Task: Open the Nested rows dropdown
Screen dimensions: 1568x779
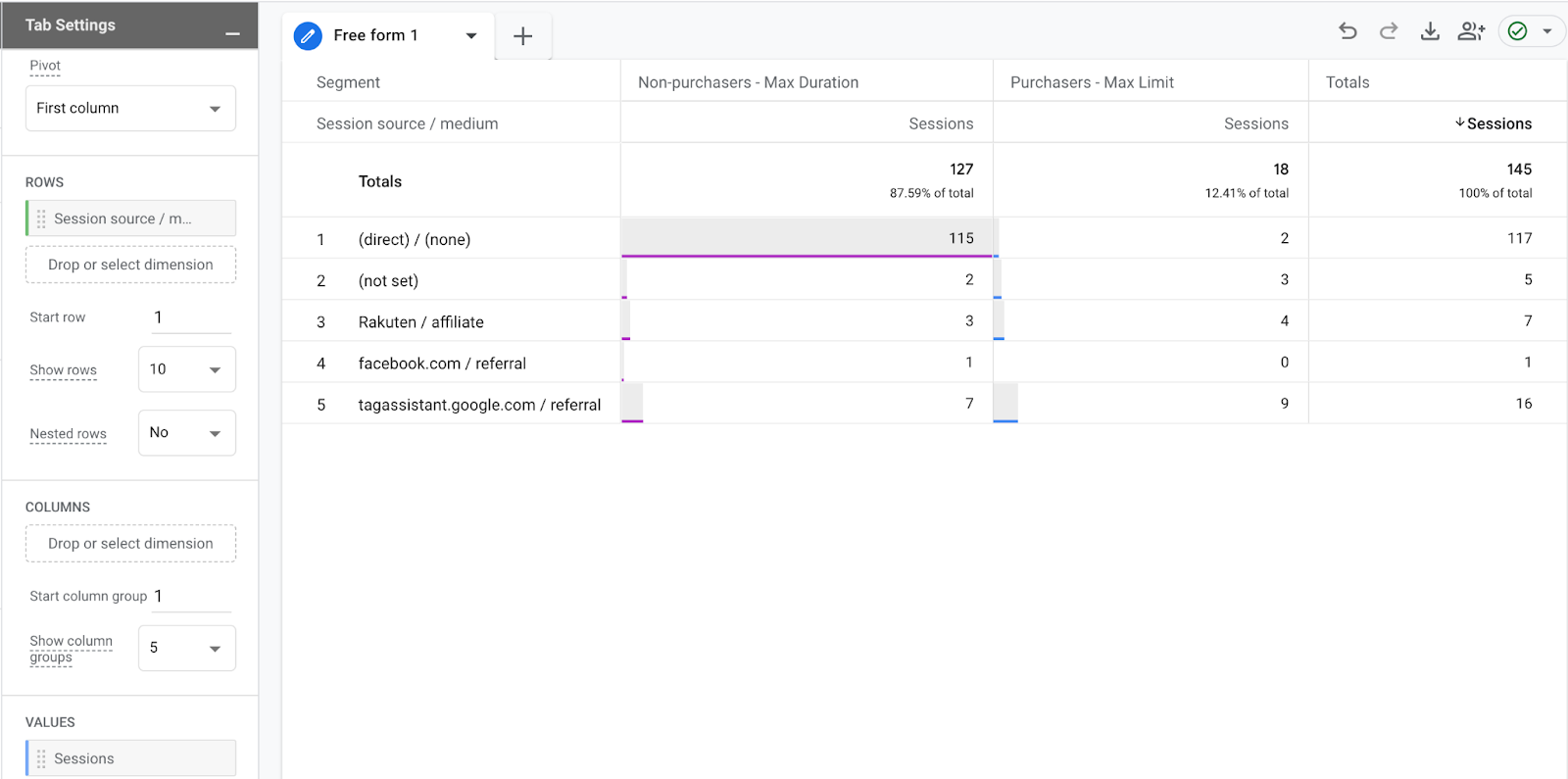Action: pos(186,433)
